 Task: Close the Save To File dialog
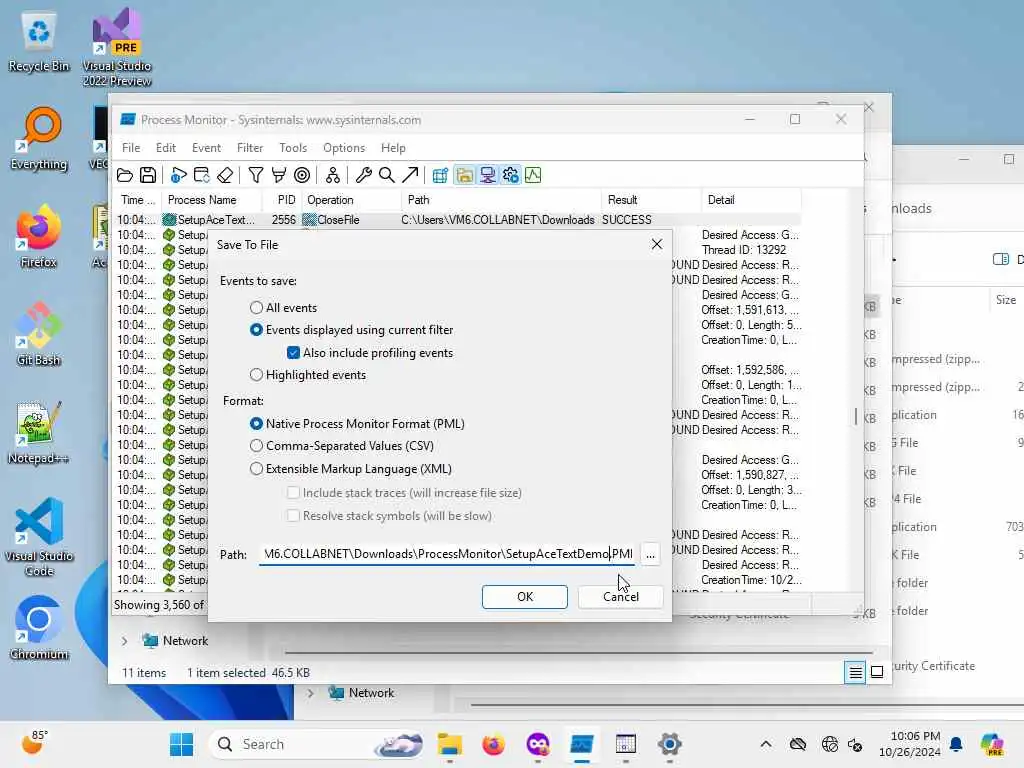tap(657, 244)
